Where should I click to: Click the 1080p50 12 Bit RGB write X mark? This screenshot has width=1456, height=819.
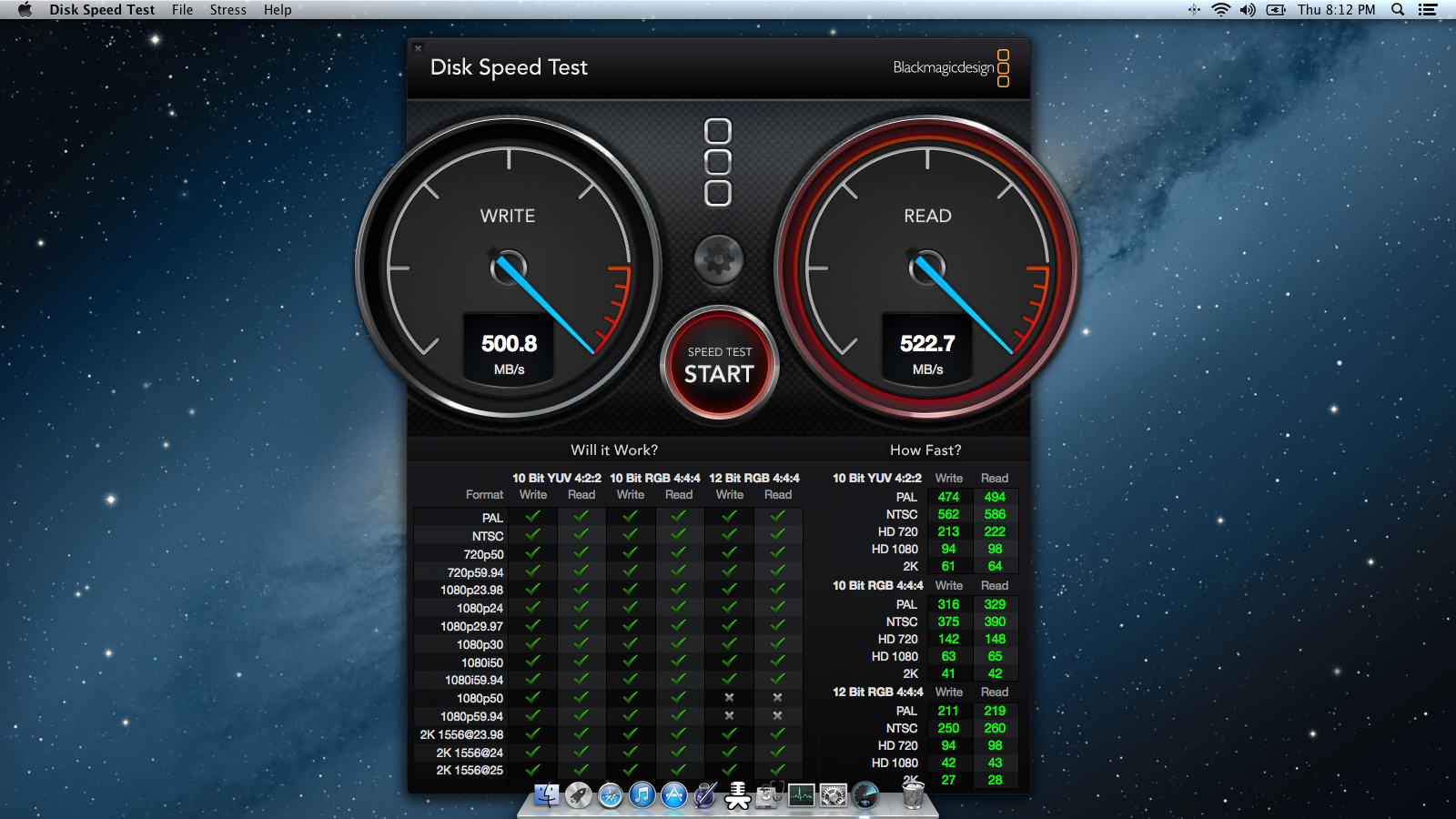coord(729,697)
